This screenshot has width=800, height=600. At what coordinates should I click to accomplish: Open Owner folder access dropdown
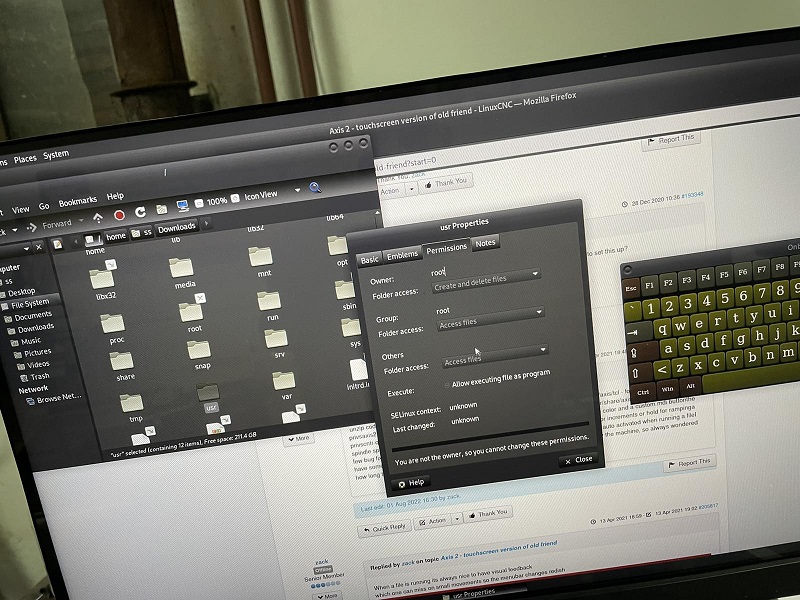coord(486,280)
